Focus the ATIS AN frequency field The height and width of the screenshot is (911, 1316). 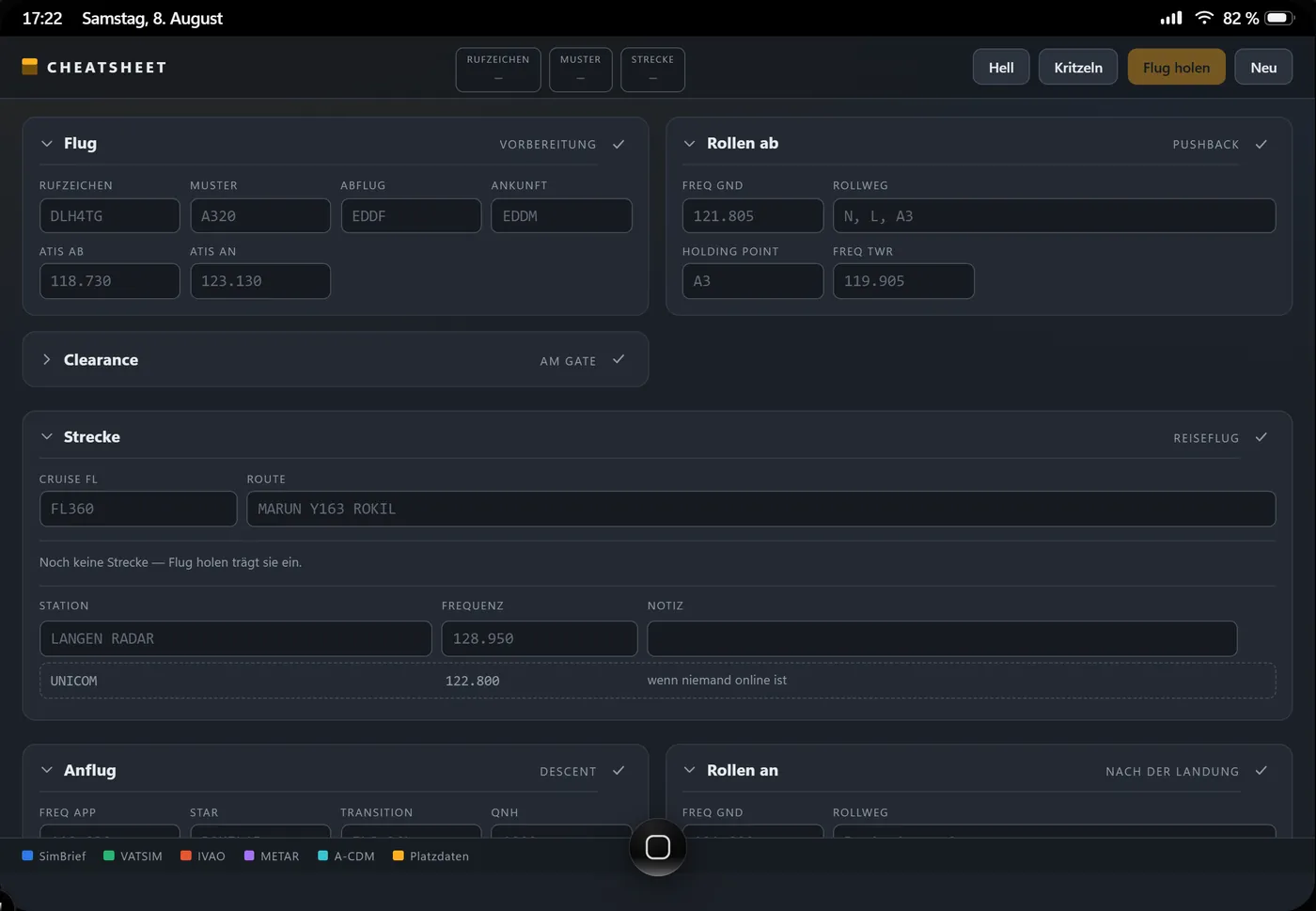tap(260, 281)
